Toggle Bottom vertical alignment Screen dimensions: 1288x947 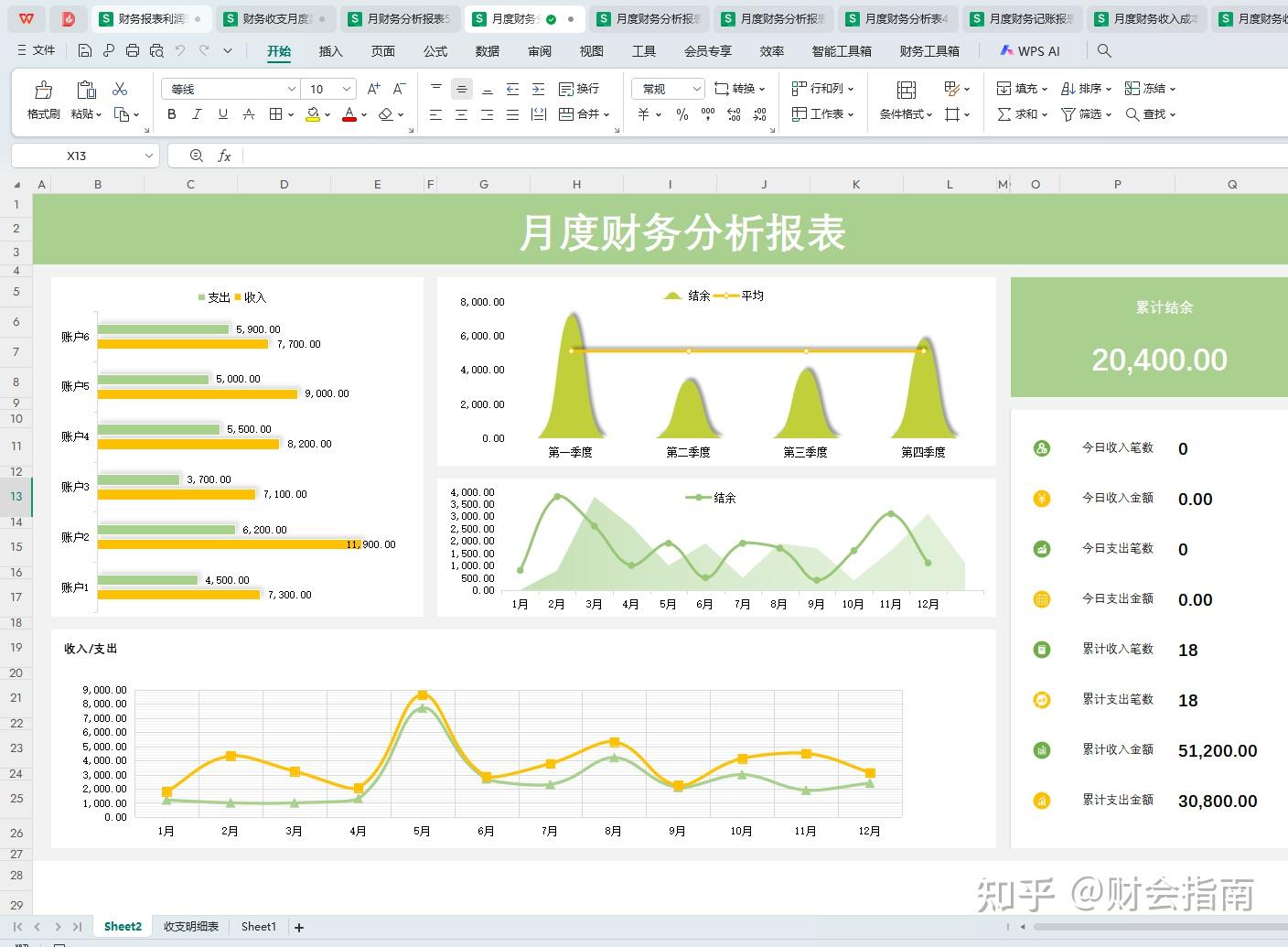click(x=488, y=89)
